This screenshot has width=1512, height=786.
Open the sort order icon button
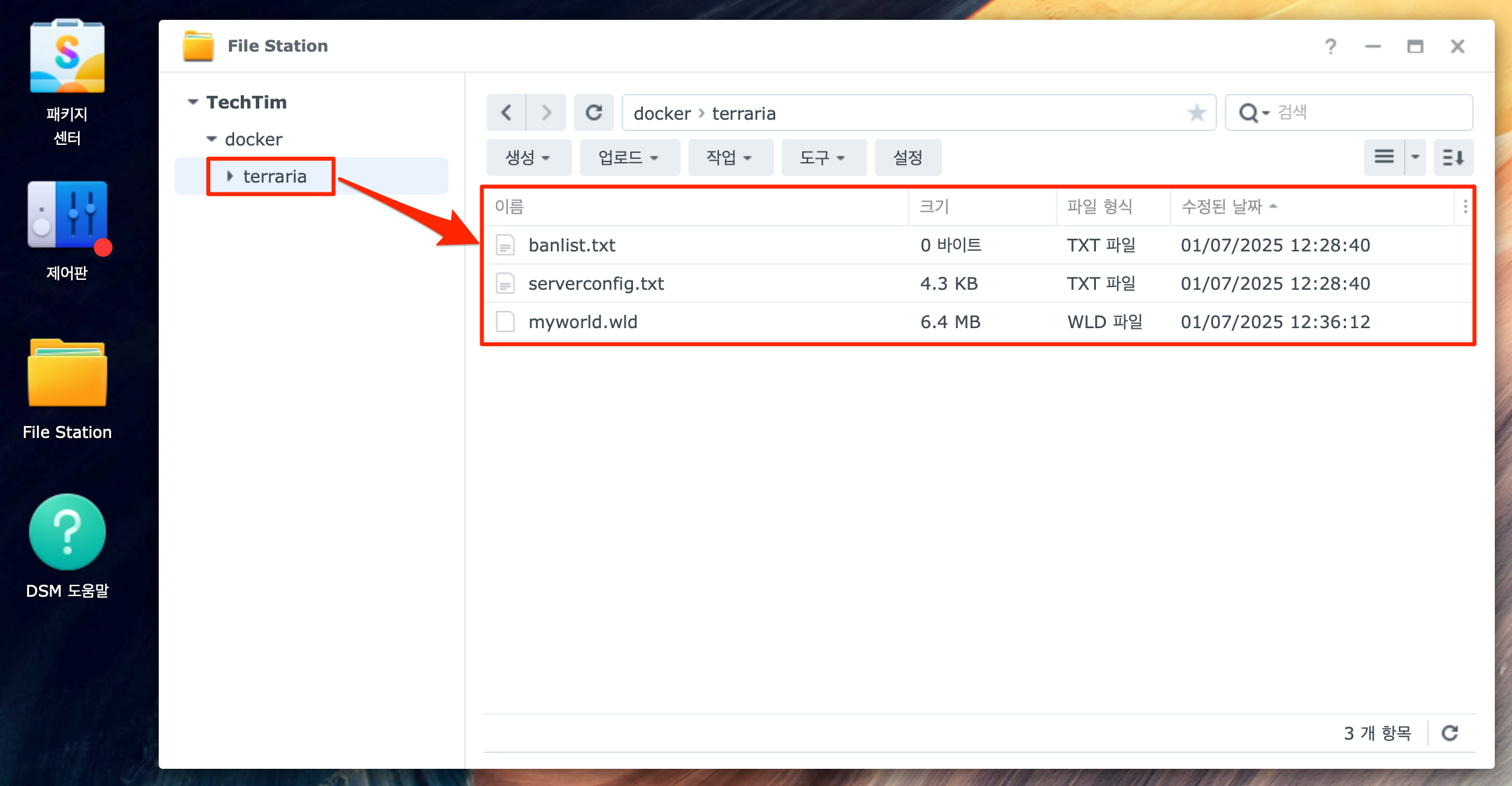[x=1453, y=157]
